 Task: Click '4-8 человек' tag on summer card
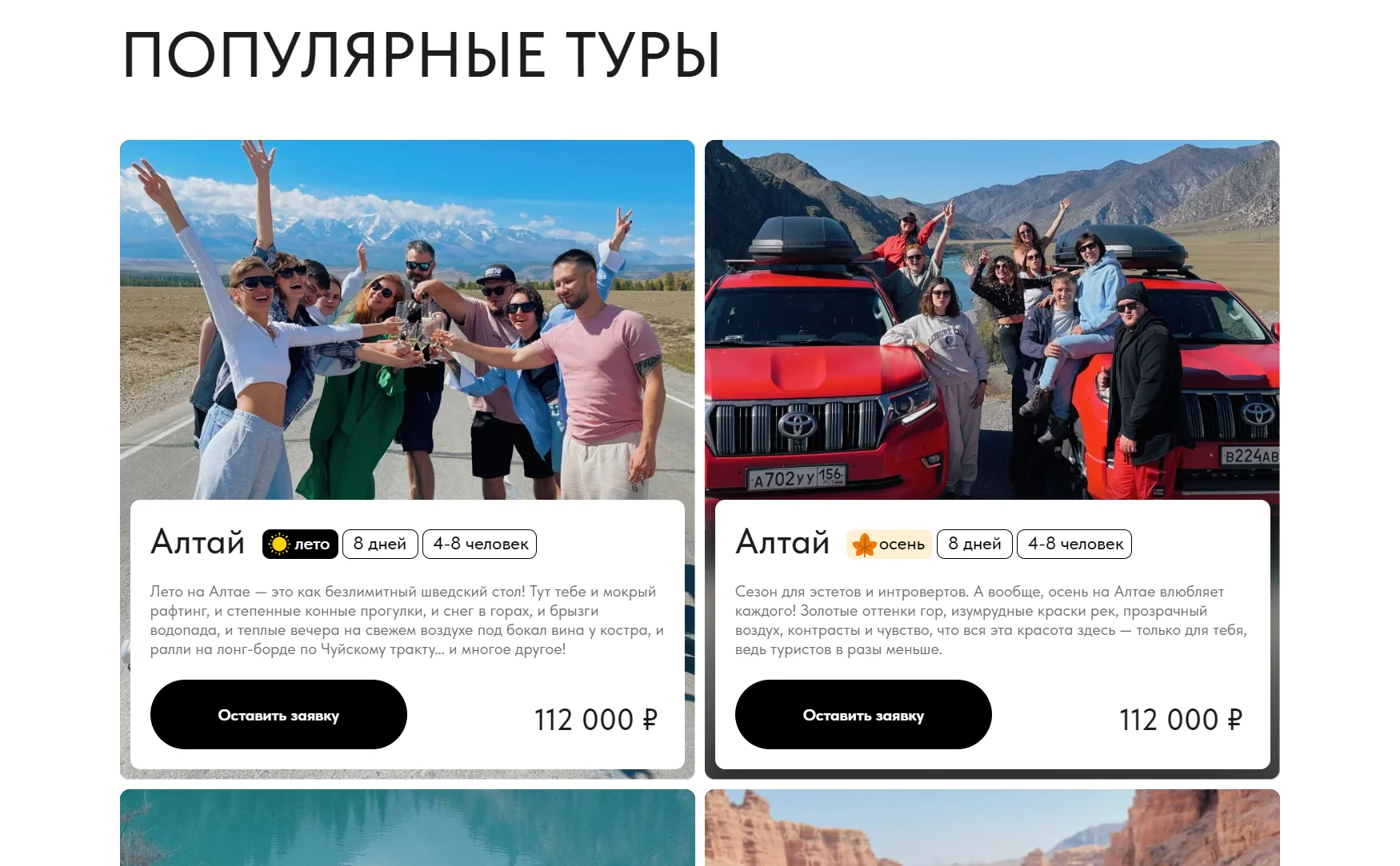coord(480,544)
